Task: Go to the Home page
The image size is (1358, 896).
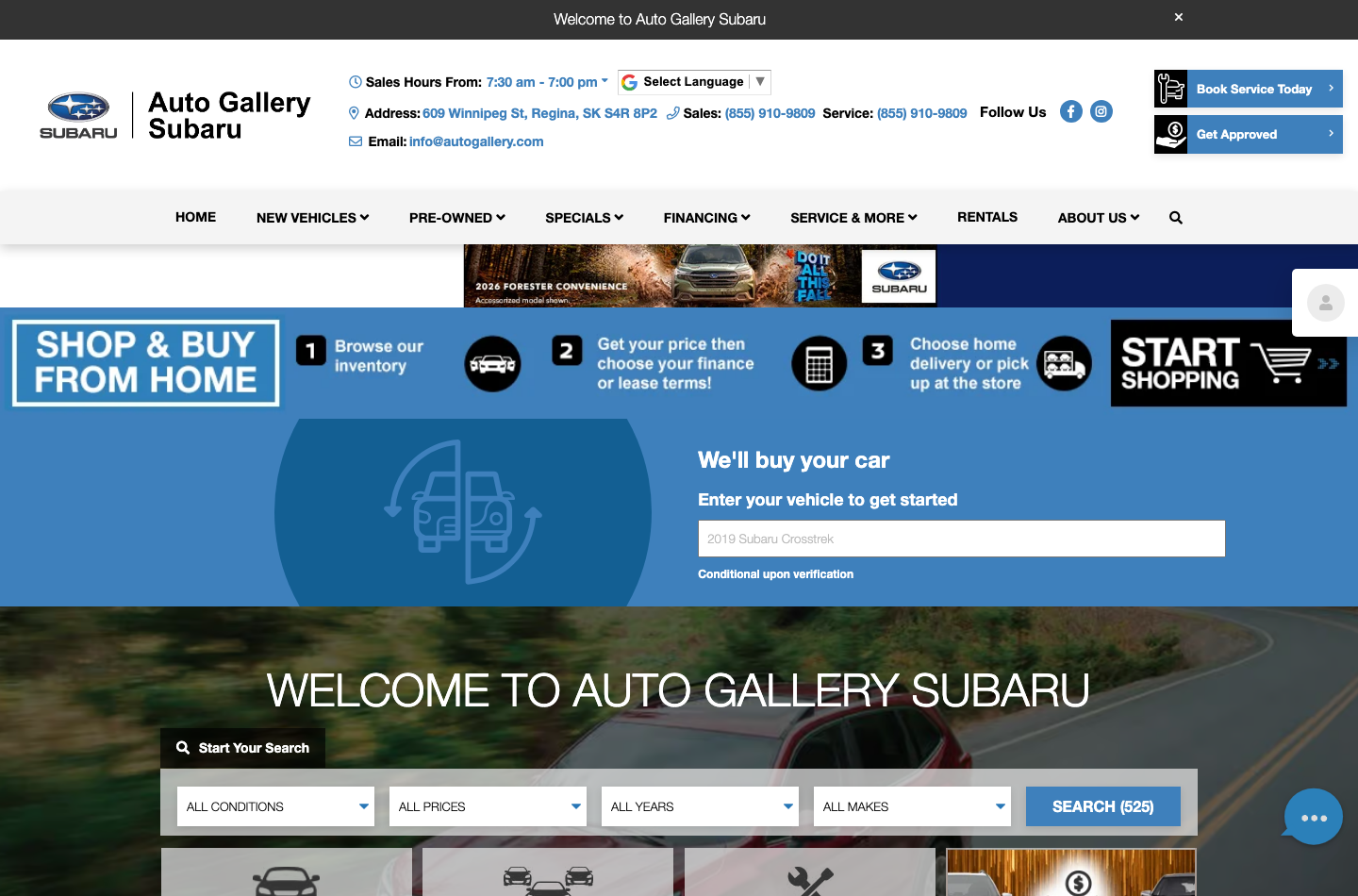Action: click(x=195, y=217)
